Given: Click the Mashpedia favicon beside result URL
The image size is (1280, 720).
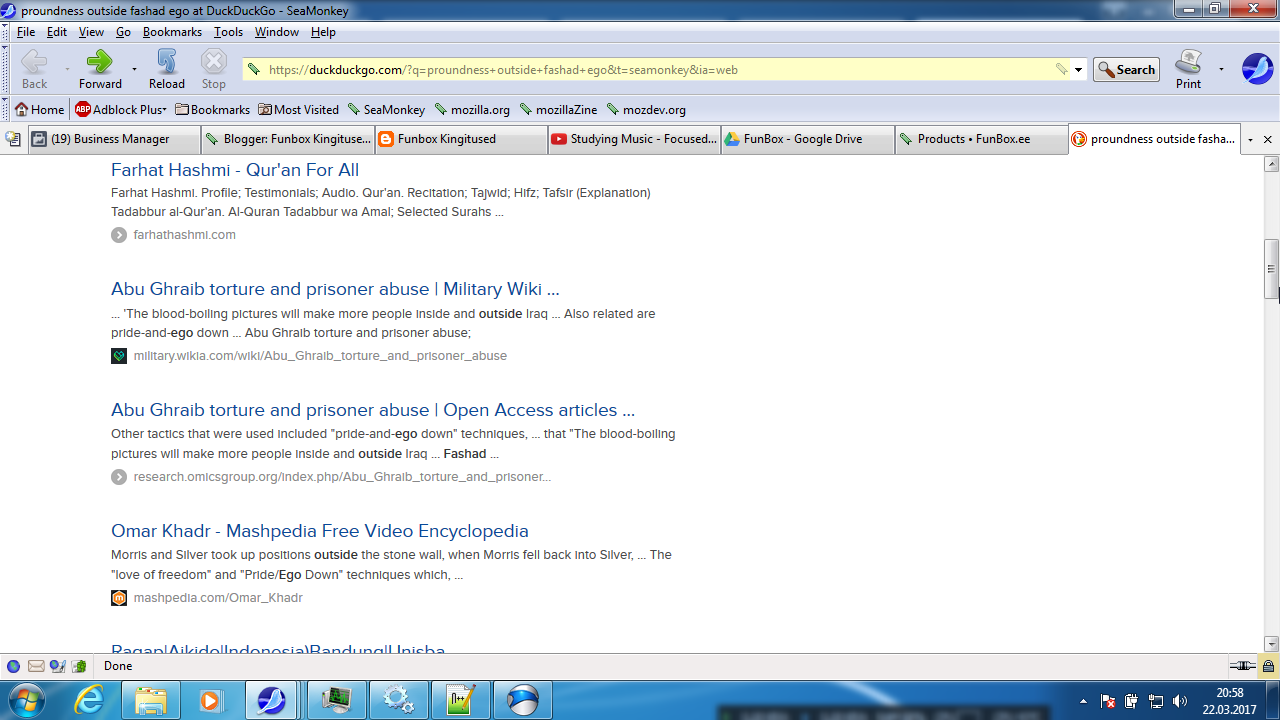Looking at the screenshot, I should [119, 598].
